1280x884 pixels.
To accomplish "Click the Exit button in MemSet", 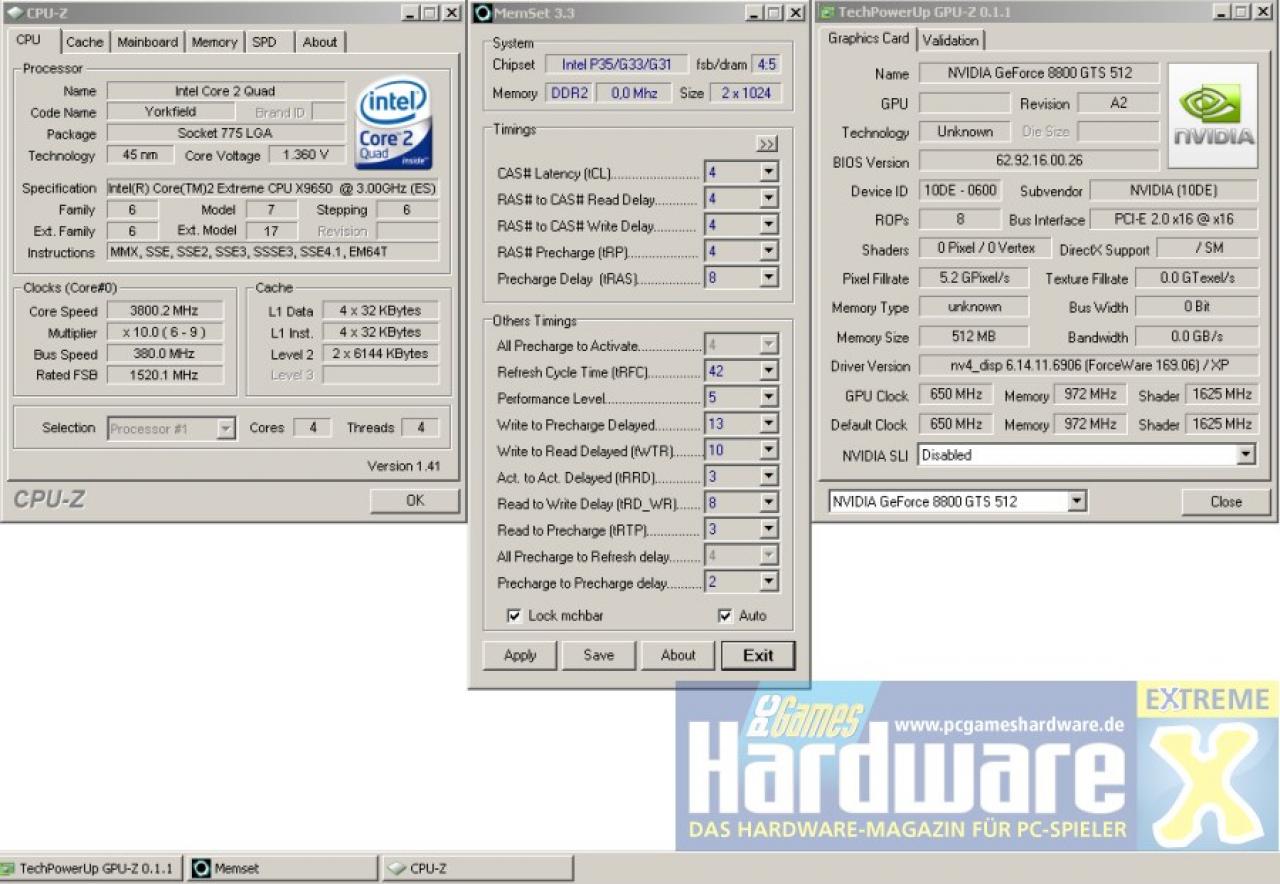I will click(758, 655).
